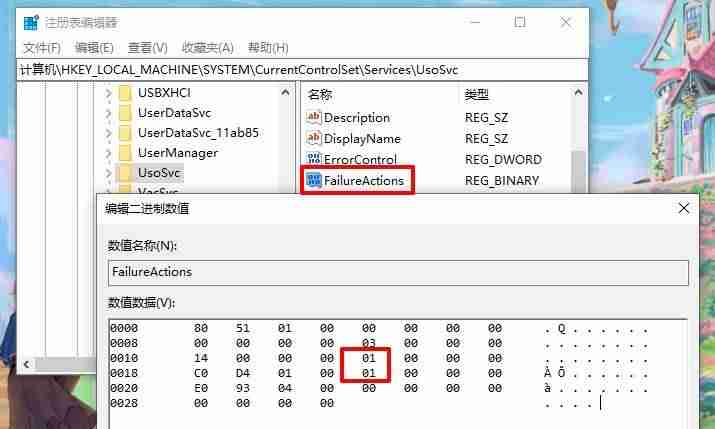Click byte 04 in row 0020
This screenshot has width=715, height=429.
coord(285,388)
